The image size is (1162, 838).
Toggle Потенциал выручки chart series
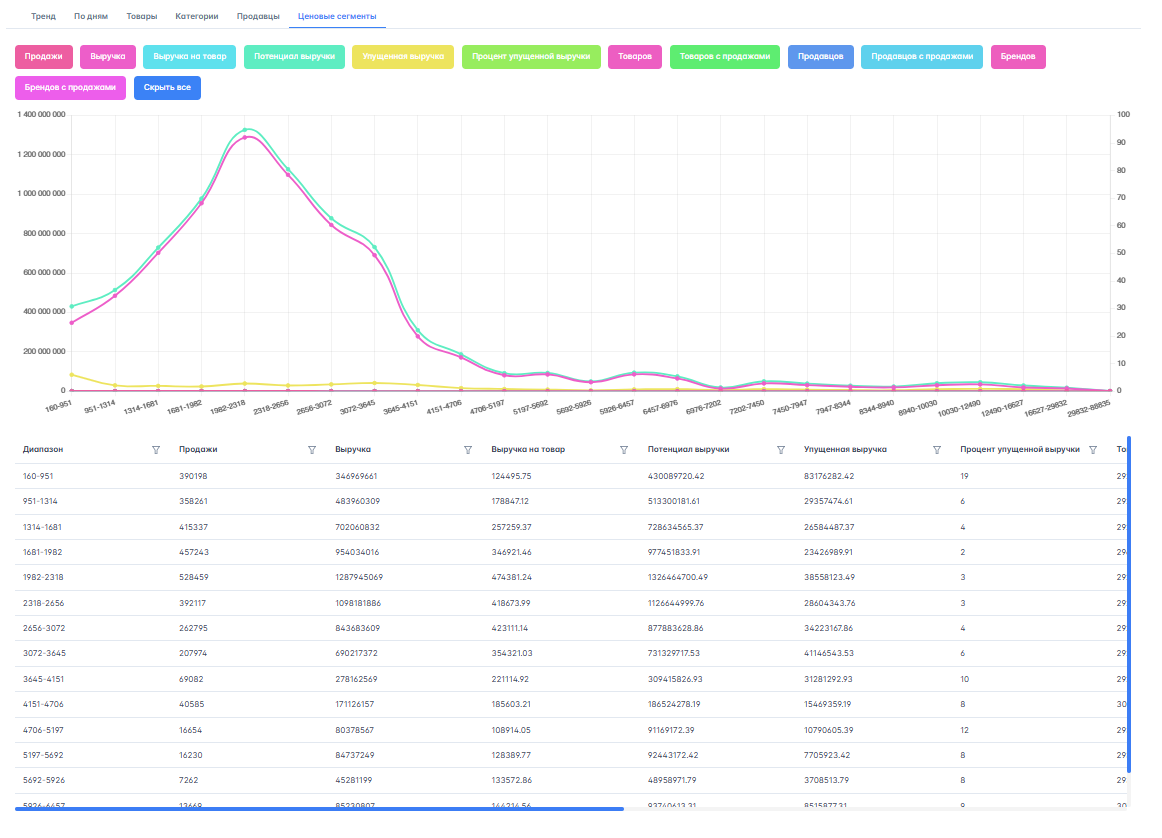click(294, 57)
